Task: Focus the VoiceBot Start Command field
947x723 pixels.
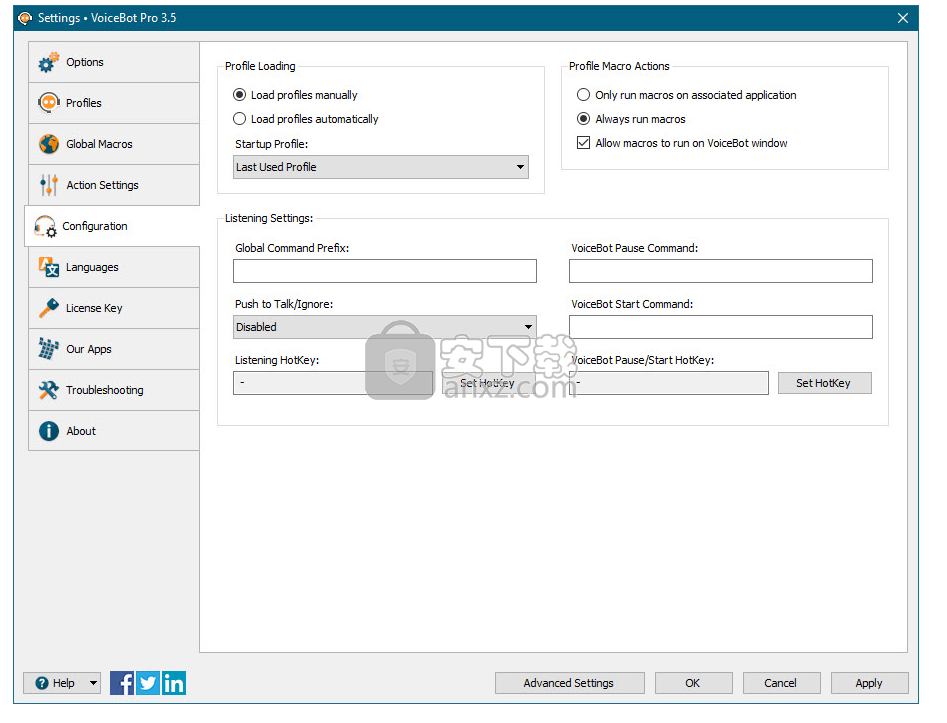Action: 721,327
